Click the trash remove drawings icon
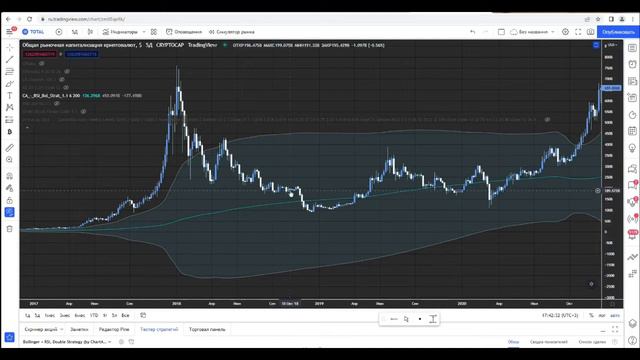The image size is (640, 360). click(9, 229)
